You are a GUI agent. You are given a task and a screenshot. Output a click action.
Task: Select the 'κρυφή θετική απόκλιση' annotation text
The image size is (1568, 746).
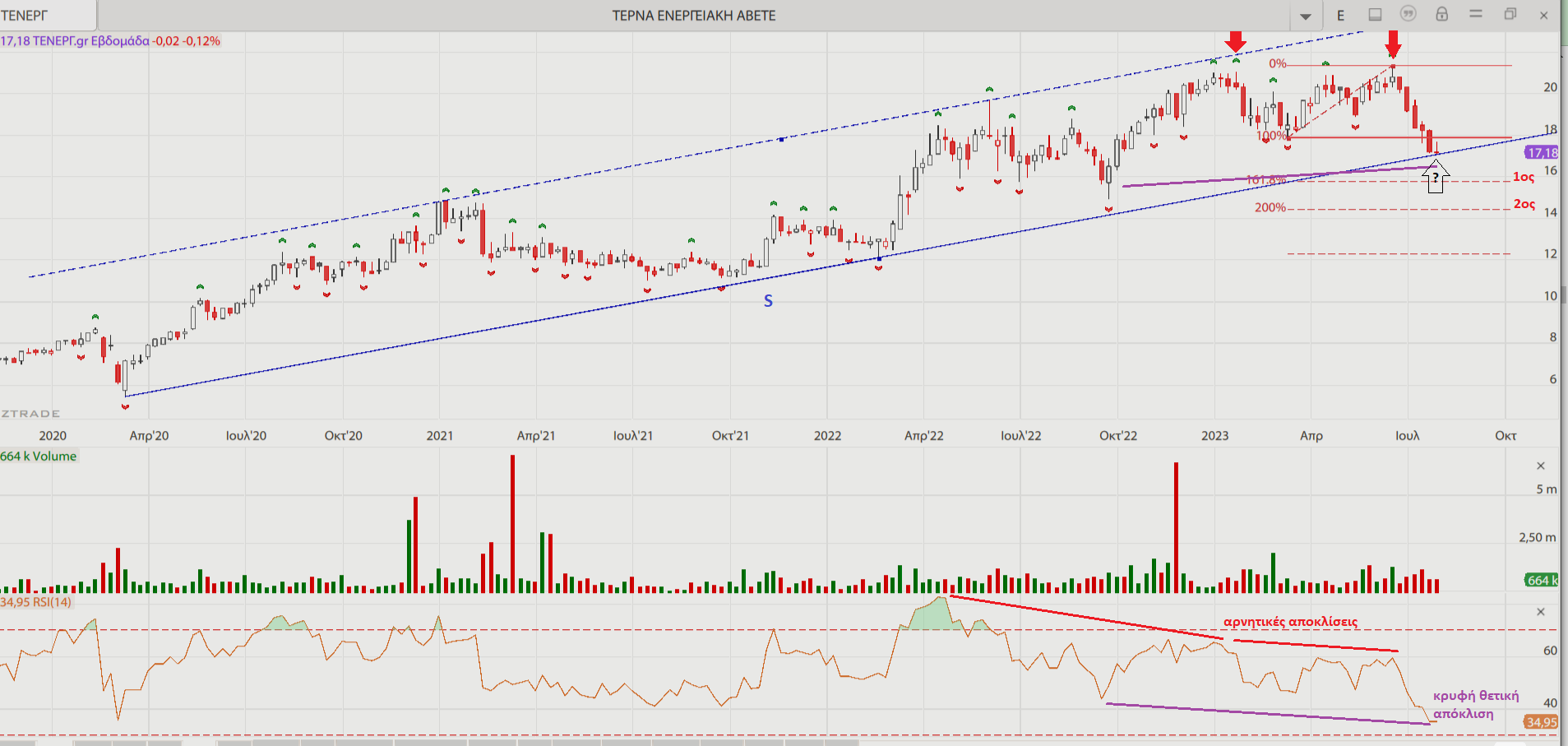click(1476, 705)
